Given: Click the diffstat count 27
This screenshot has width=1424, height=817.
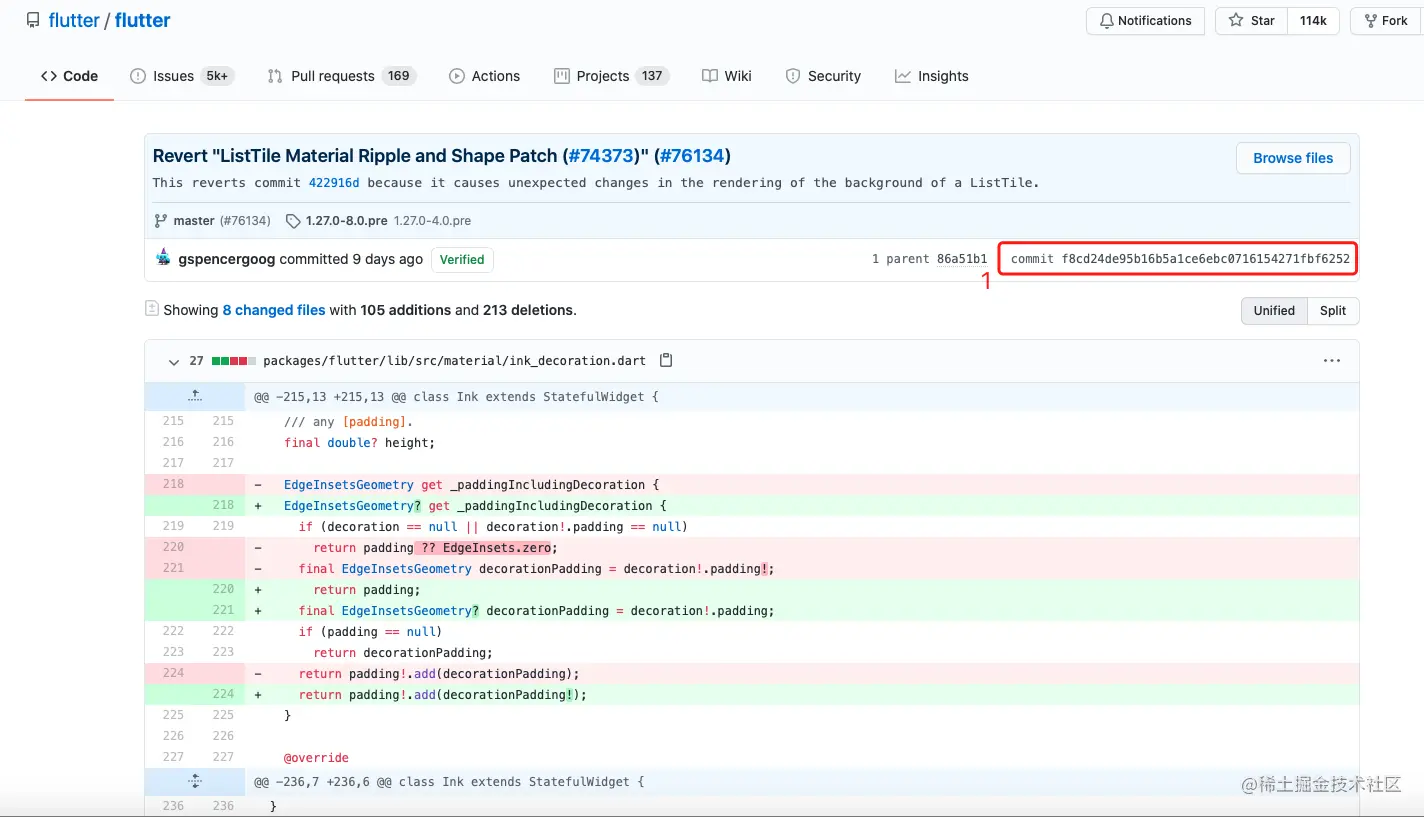Looking at the screenshot, I should pos(196,361).
